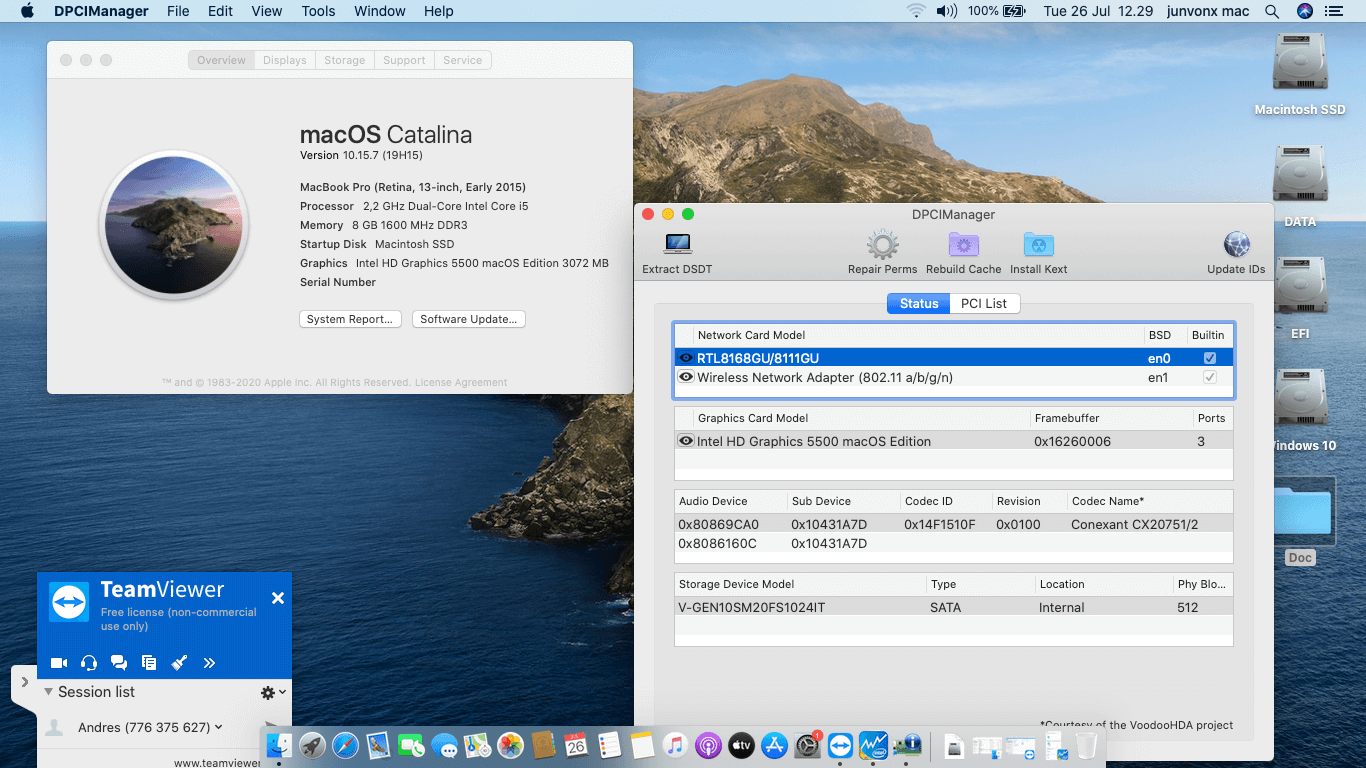Toggle Builtin checkbox for RTL8168GU/8111GU
The height and width of the screenshot is (768, 1366).
click(1210, 358)
